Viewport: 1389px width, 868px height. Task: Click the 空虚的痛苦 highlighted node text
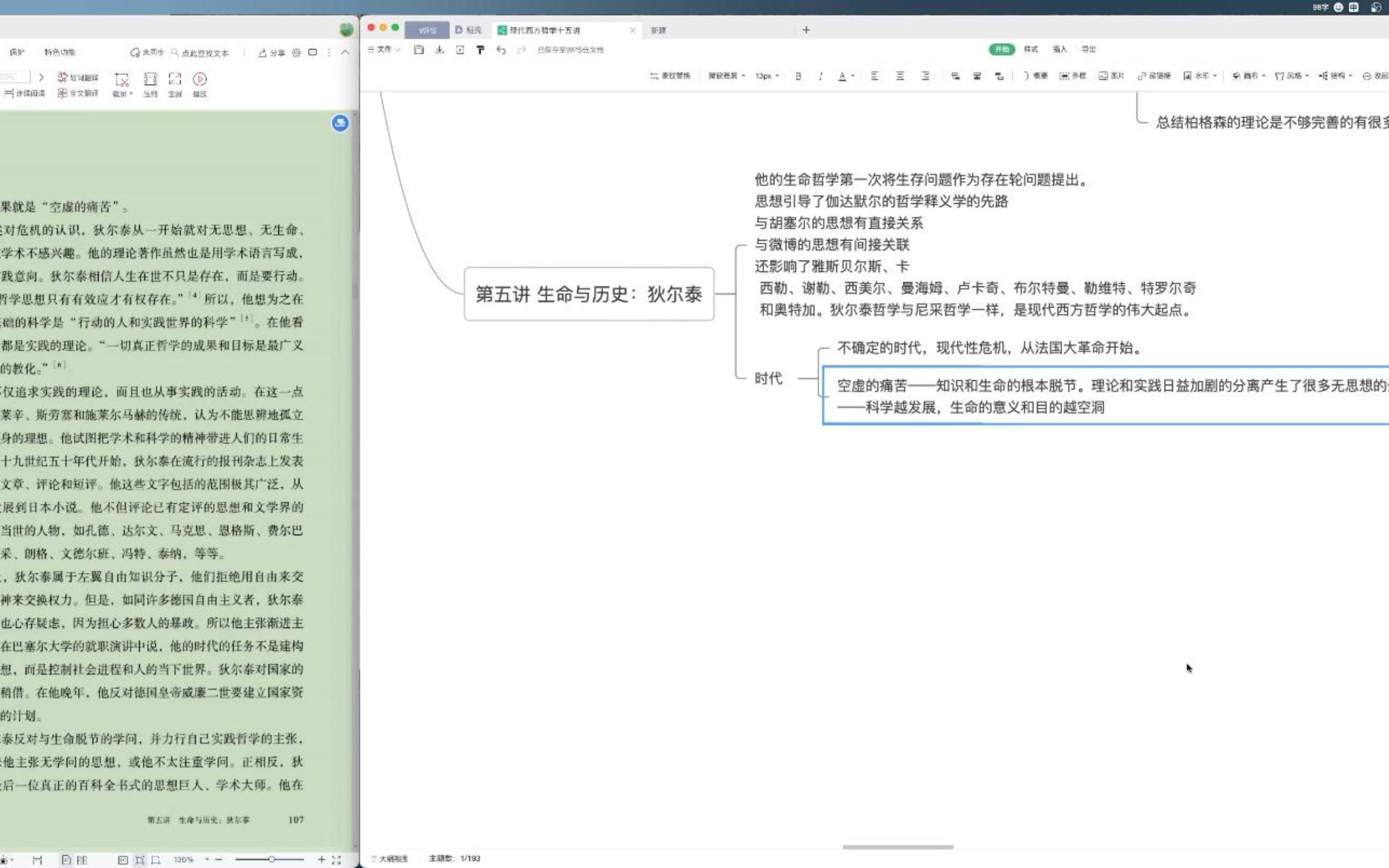[x=1106, y=396]
